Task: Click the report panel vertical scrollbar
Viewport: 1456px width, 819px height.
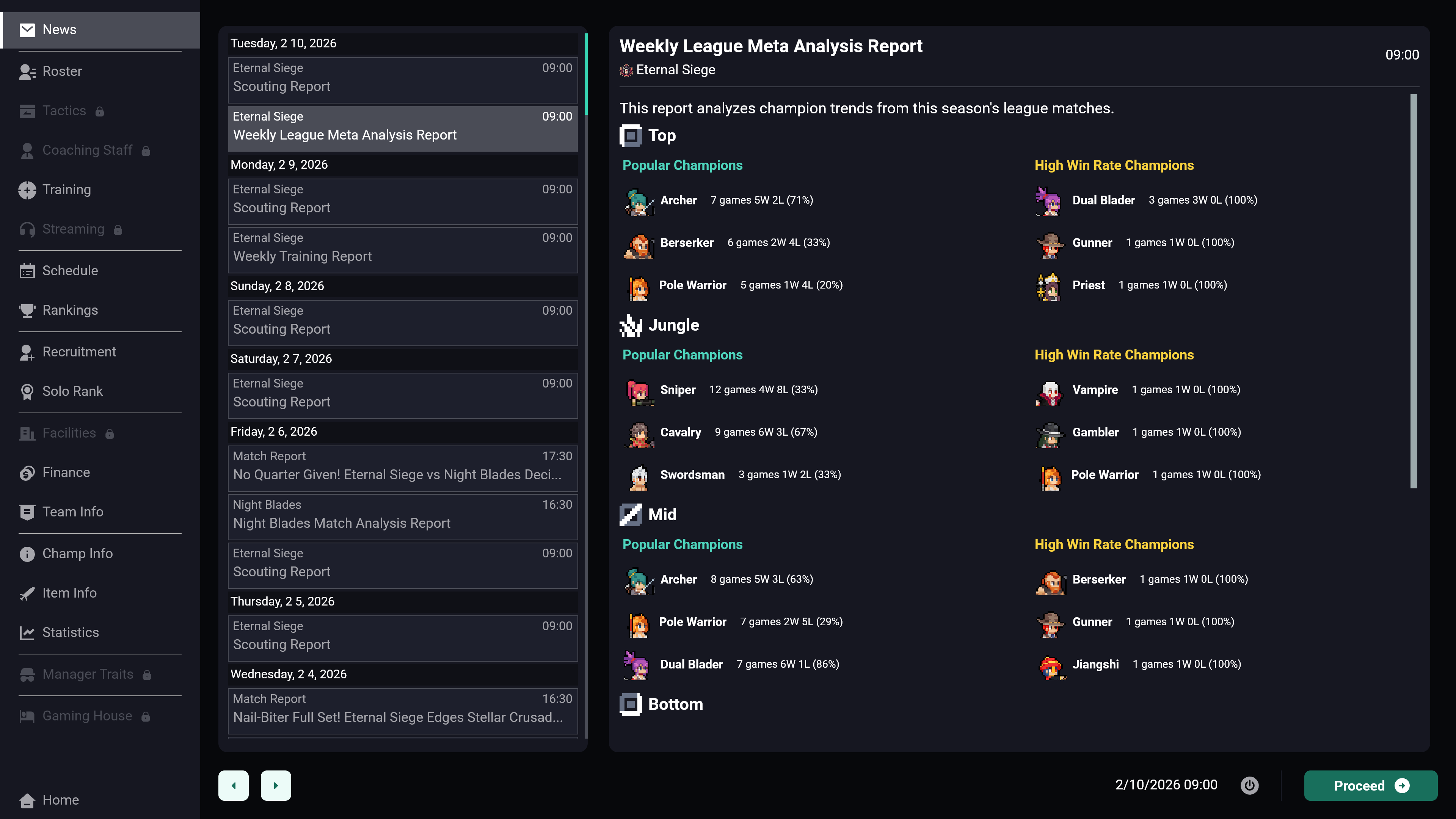Action: coord(1414,291)
